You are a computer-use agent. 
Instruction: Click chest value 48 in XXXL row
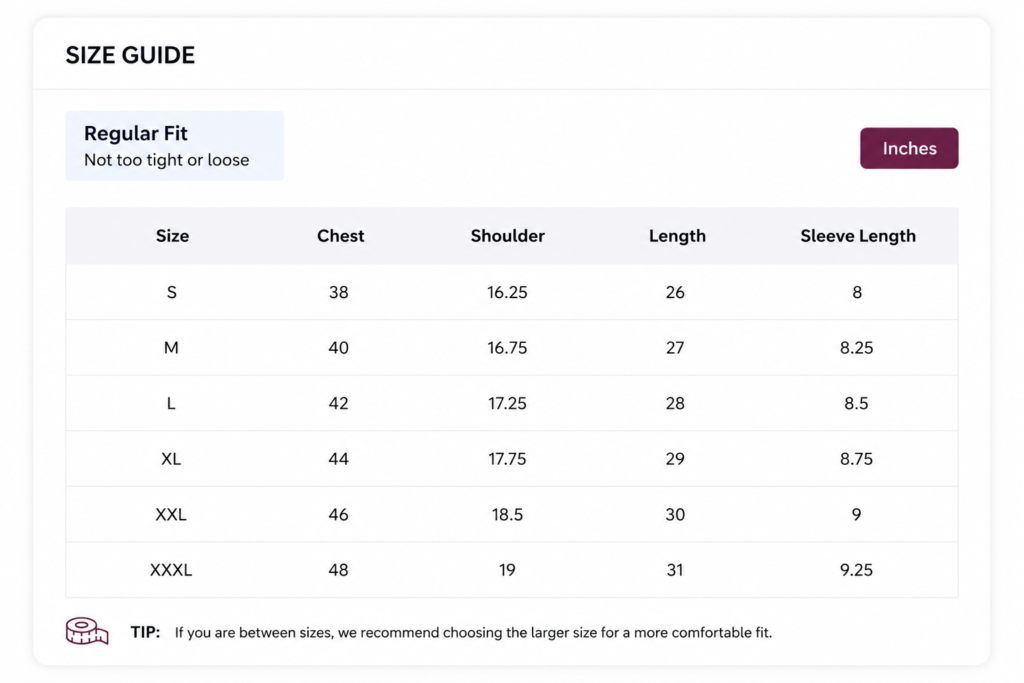tap(338, 569)
